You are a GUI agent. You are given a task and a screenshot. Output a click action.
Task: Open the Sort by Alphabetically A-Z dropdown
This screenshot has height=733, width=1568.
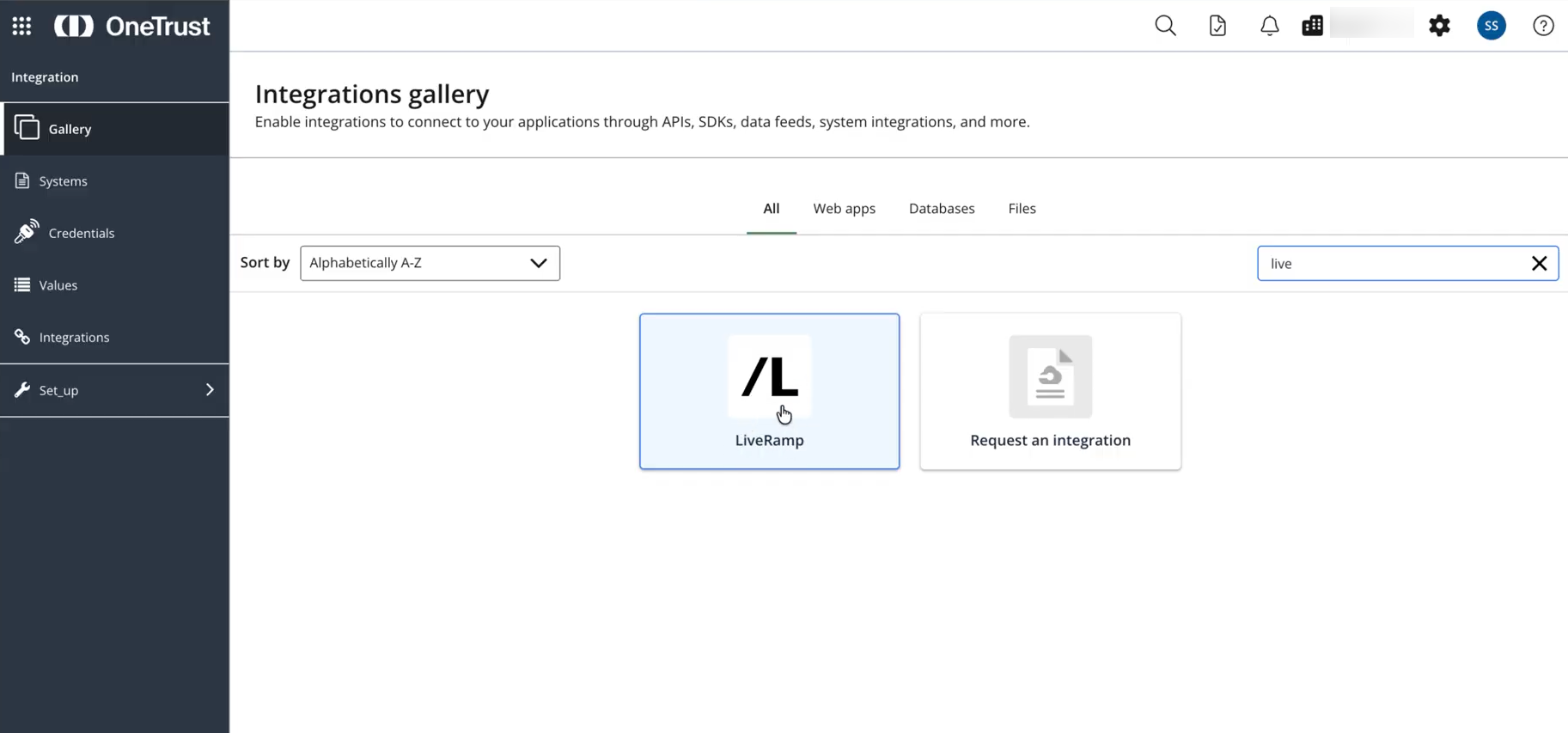coord(430,263)
